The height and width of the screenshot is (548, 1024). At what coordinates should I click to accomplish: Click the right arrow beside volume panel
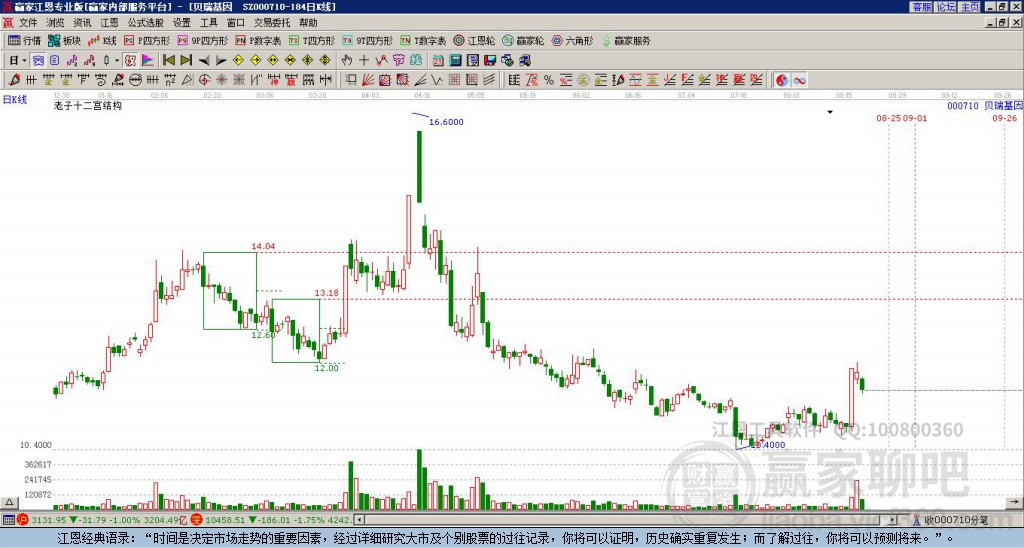(x=1014, y=503)
